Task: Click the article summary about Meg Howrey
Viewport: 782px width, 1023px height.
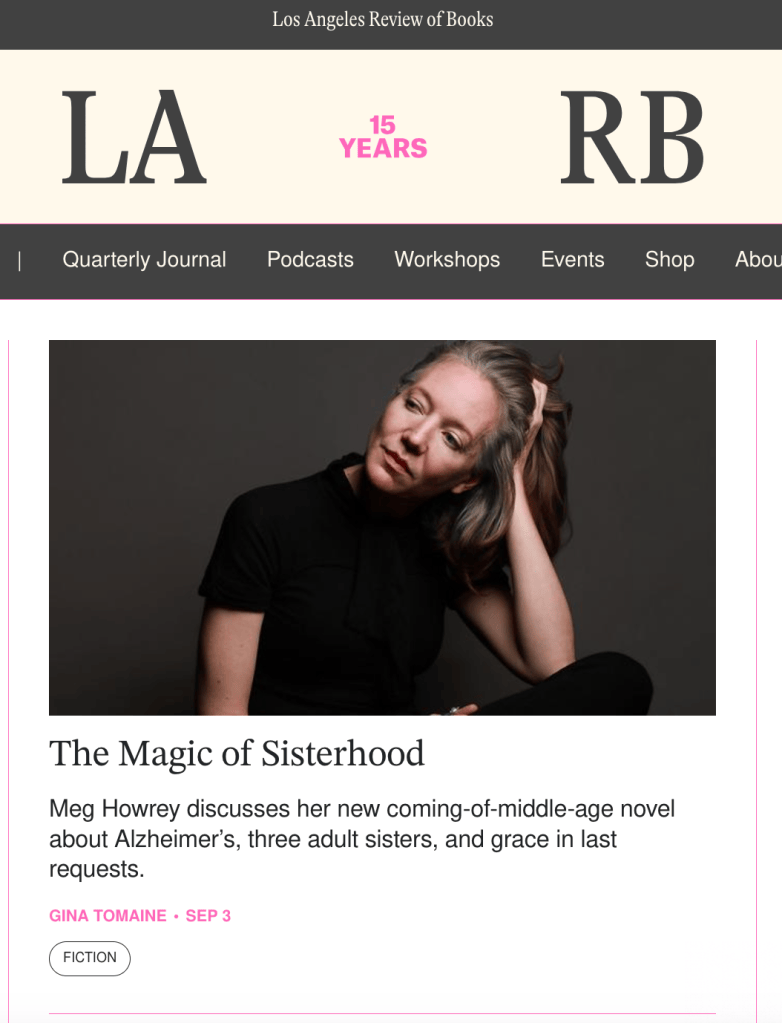Action: coord(362,839)
